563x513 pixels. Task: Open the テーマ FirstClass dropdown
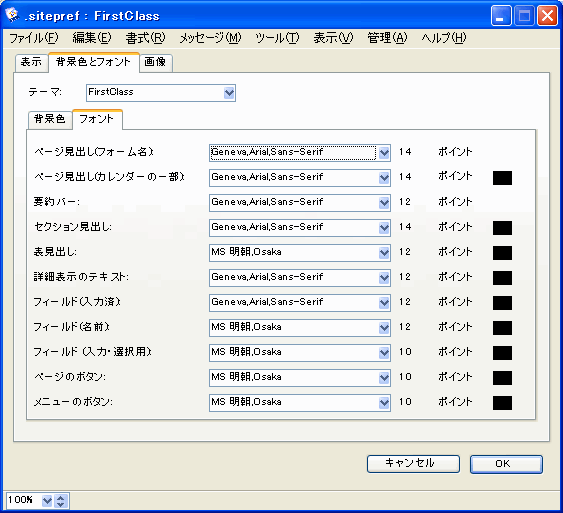pos(161,93)
